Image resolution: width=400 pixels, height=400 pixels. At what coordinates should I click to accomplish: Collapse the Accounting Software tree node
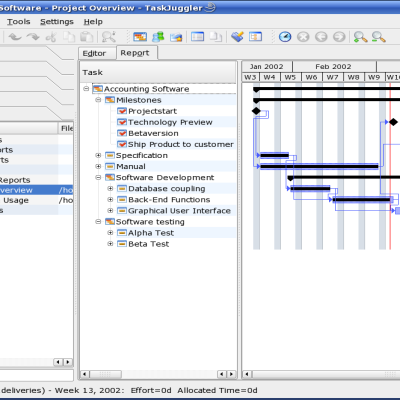[86, 89]
